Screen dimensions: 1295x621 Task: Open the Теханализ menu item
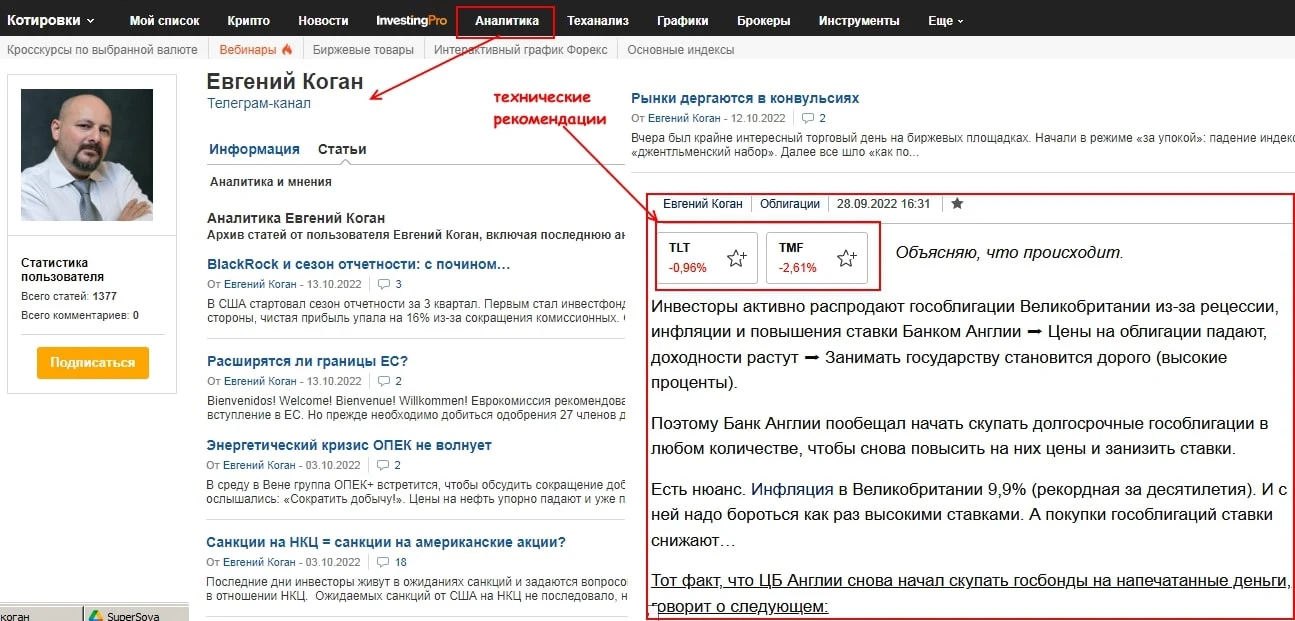point(598,21)
